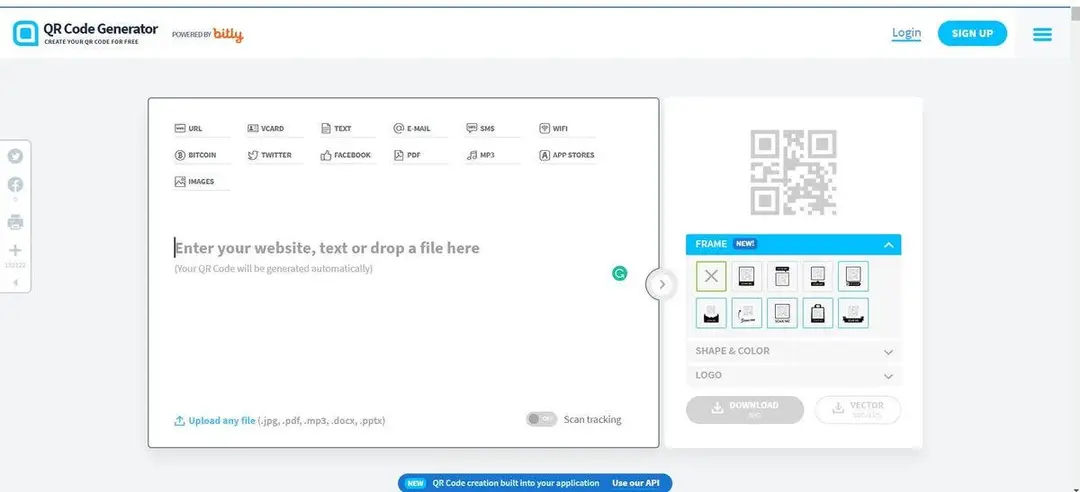Toggle the Scan tracking switch
1080x492 pixels.
pyautogui.click(x=541, y=419)
